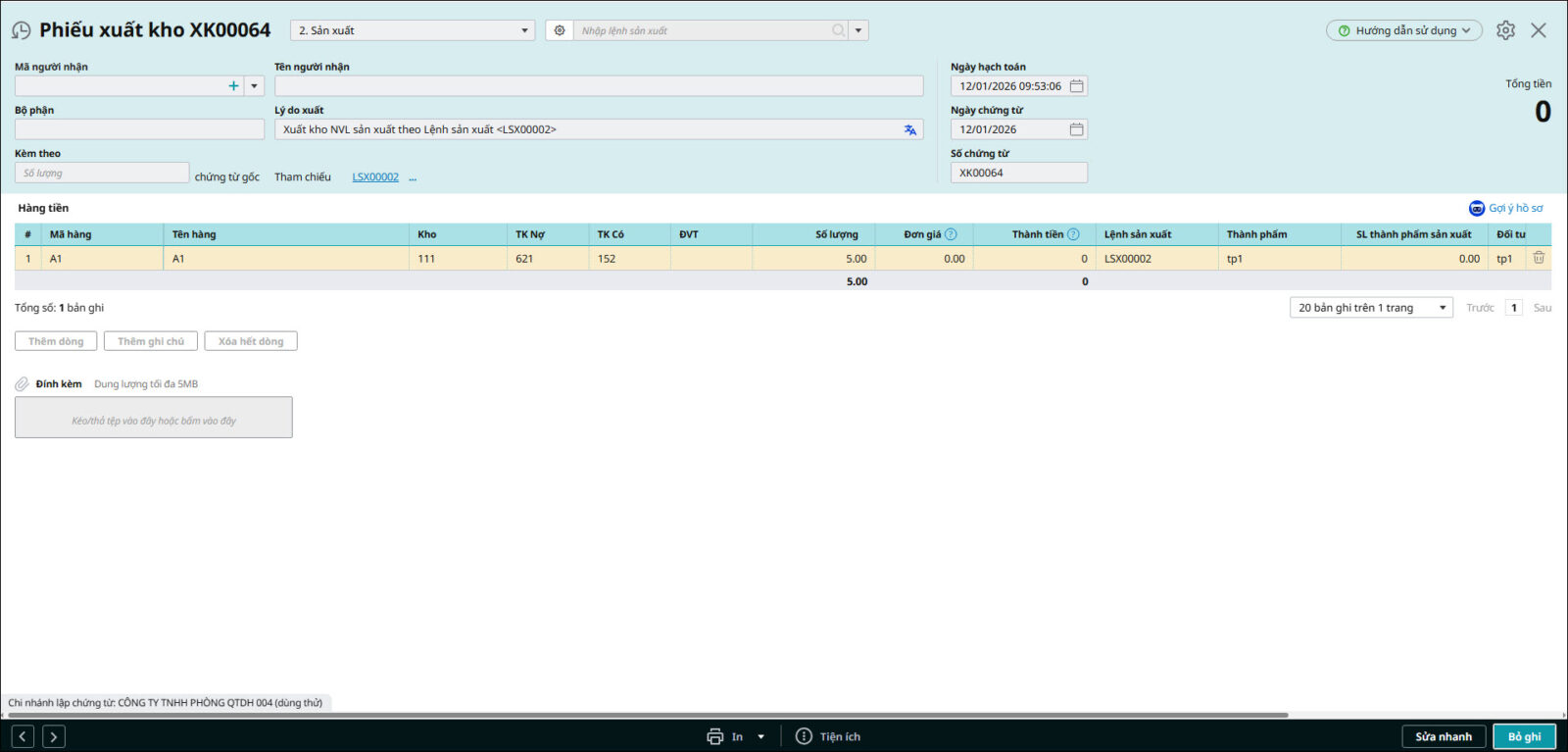
Task: Go to previous voucher arrow
Action: click(24, 736)
